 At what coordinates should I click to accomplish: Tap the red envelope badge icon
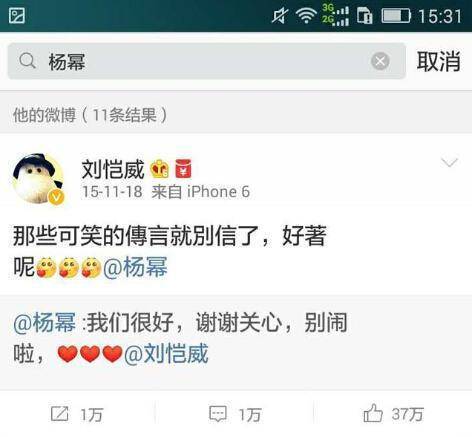[x=183, y=169]
